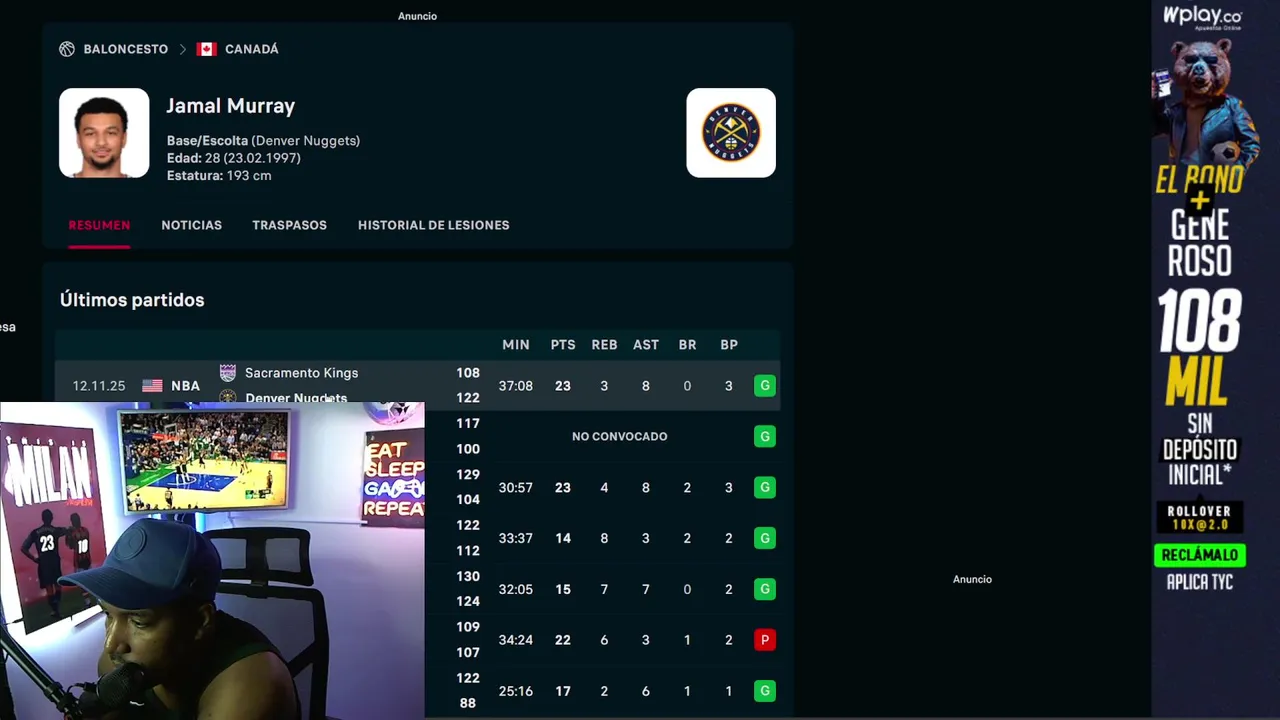Open the Denver Nuggets team logo
1280x720 pixels.
pos(731,133)
